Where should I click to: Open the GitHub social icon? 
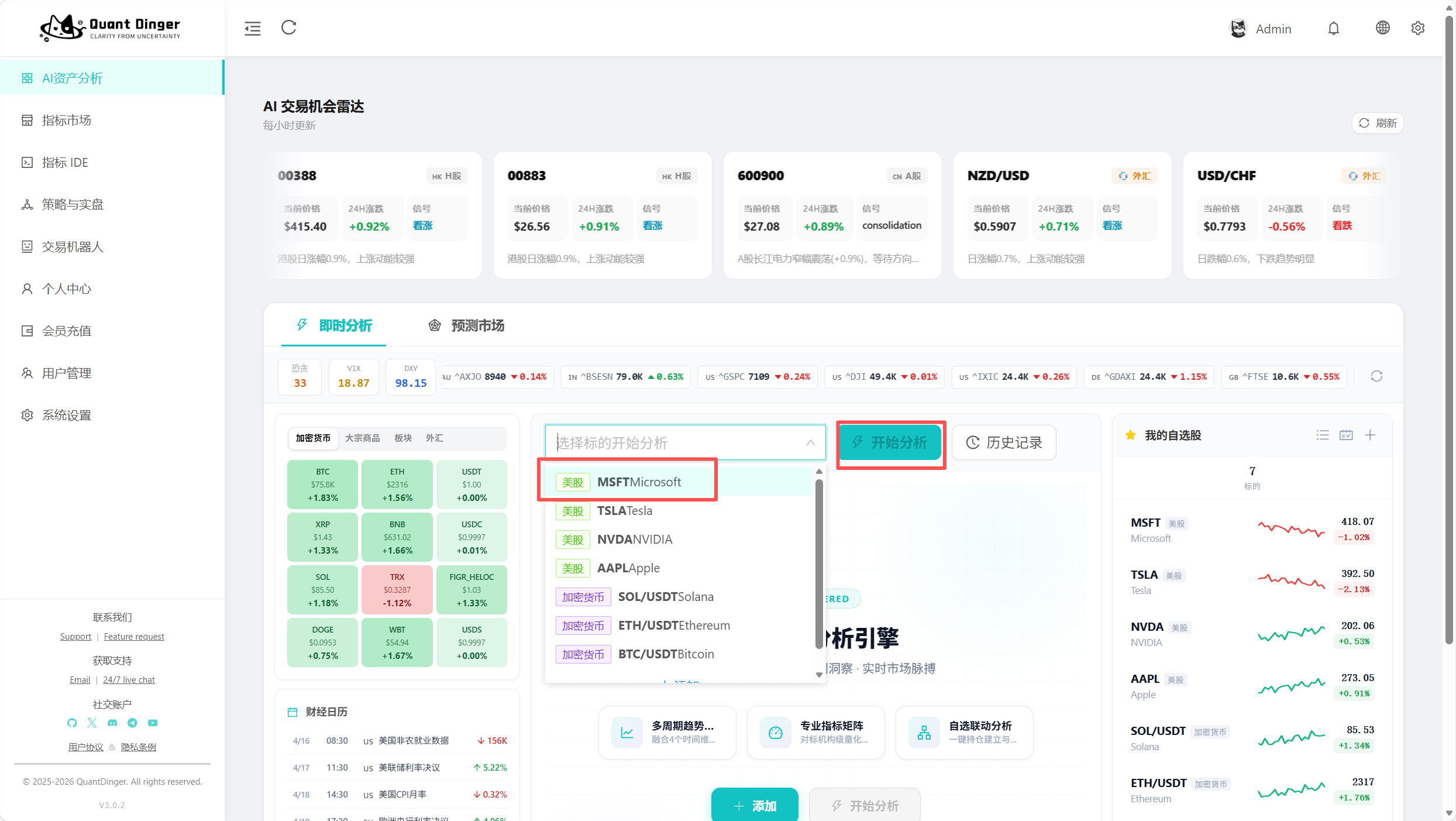click(x=72, y=723)
